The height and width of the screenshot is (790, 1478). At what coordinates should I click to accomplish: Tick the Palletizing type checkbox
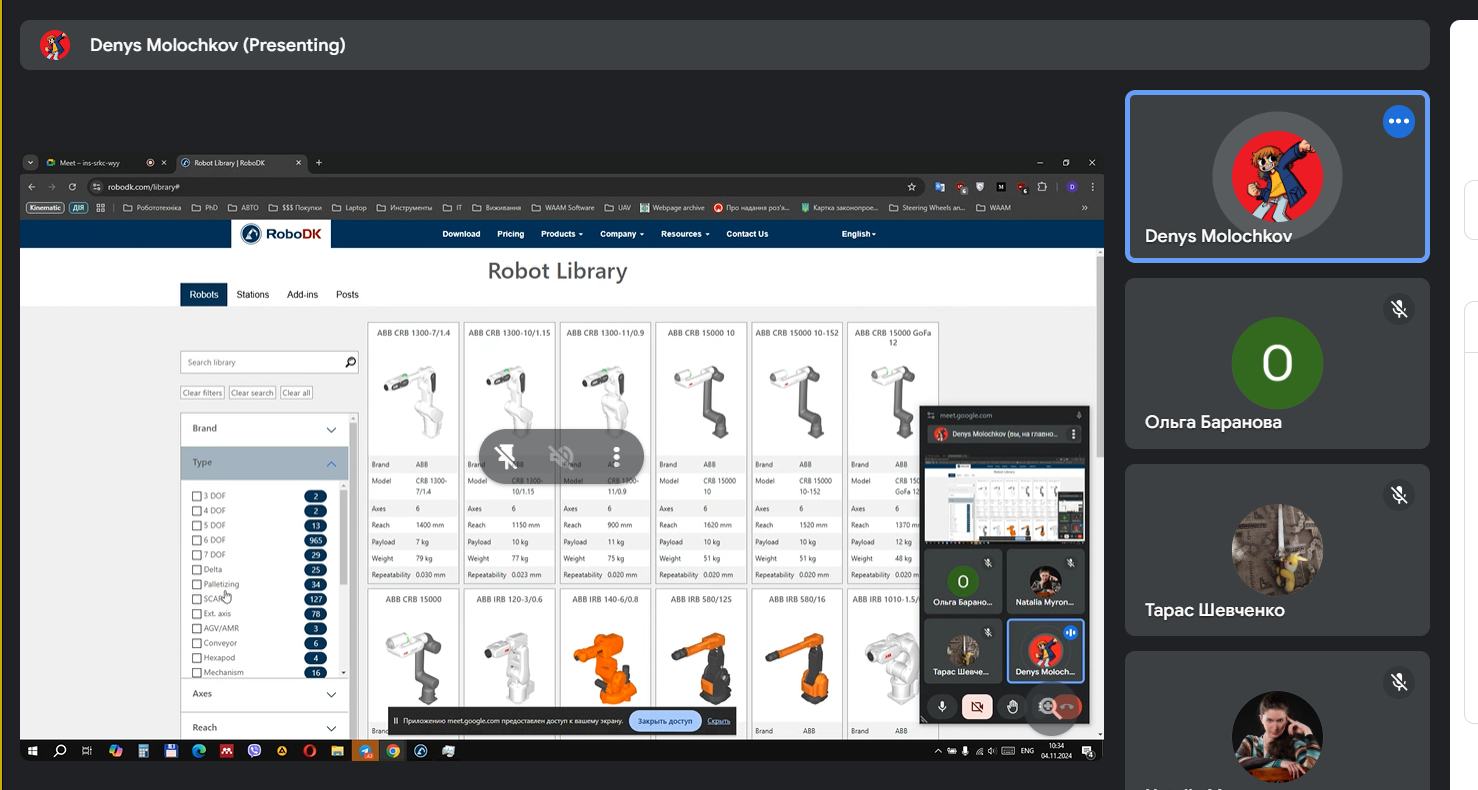click(x=197, y=584)
